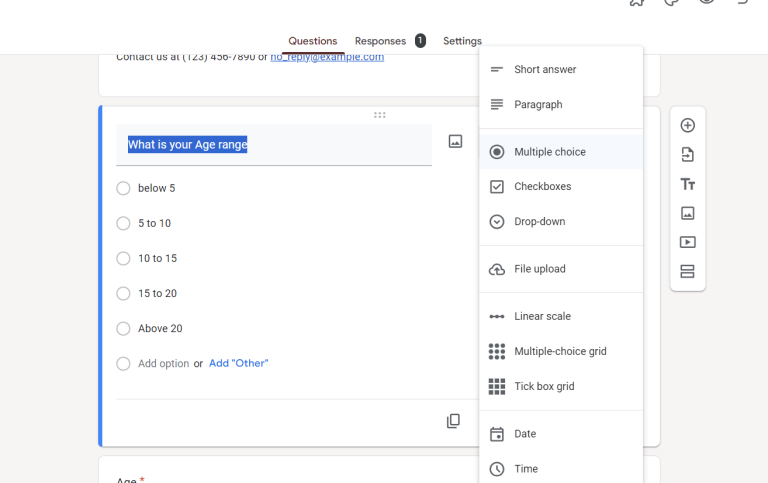Open the Questions tab
This screenshot has height=483, width=768.
(312, 41)
